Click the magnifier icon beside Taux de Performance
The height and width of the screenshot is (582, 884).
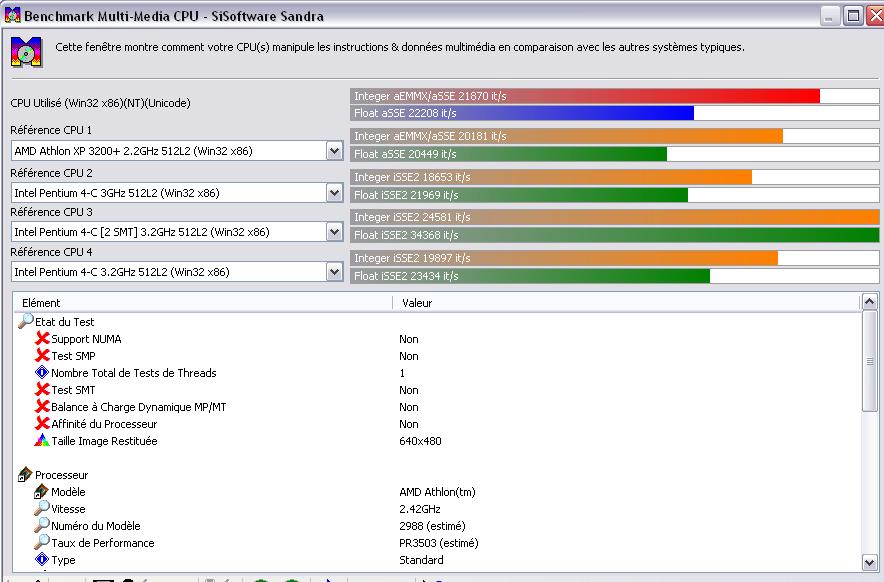[42, 541]
